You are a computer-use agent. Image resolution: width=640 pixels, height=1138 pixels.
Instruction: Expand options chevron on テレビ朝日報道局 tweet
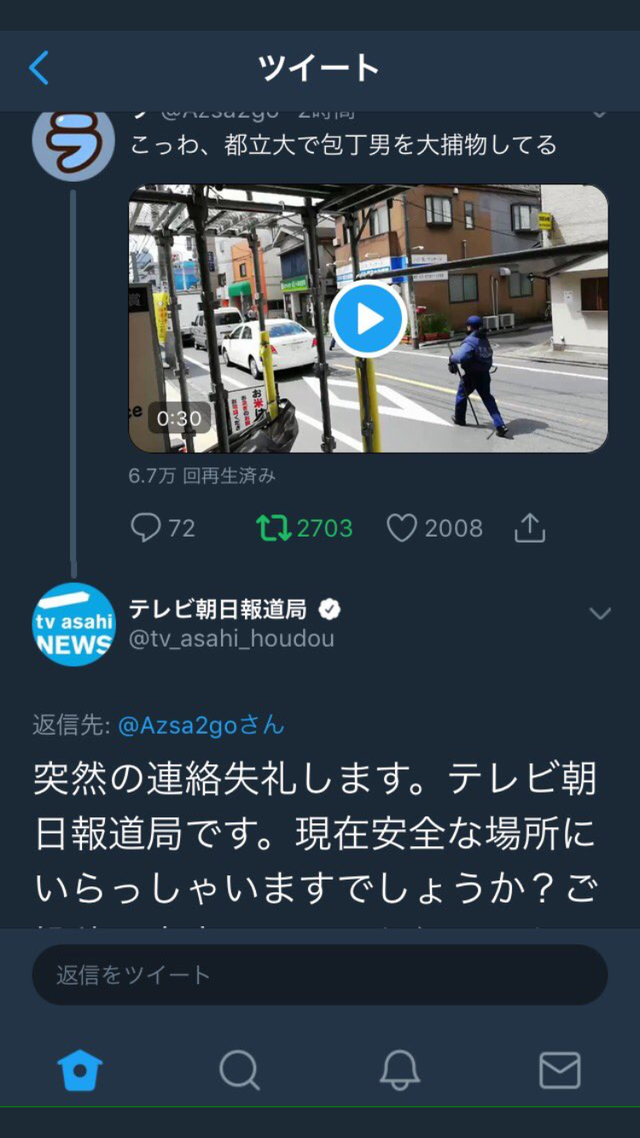(x=600, y=613)
